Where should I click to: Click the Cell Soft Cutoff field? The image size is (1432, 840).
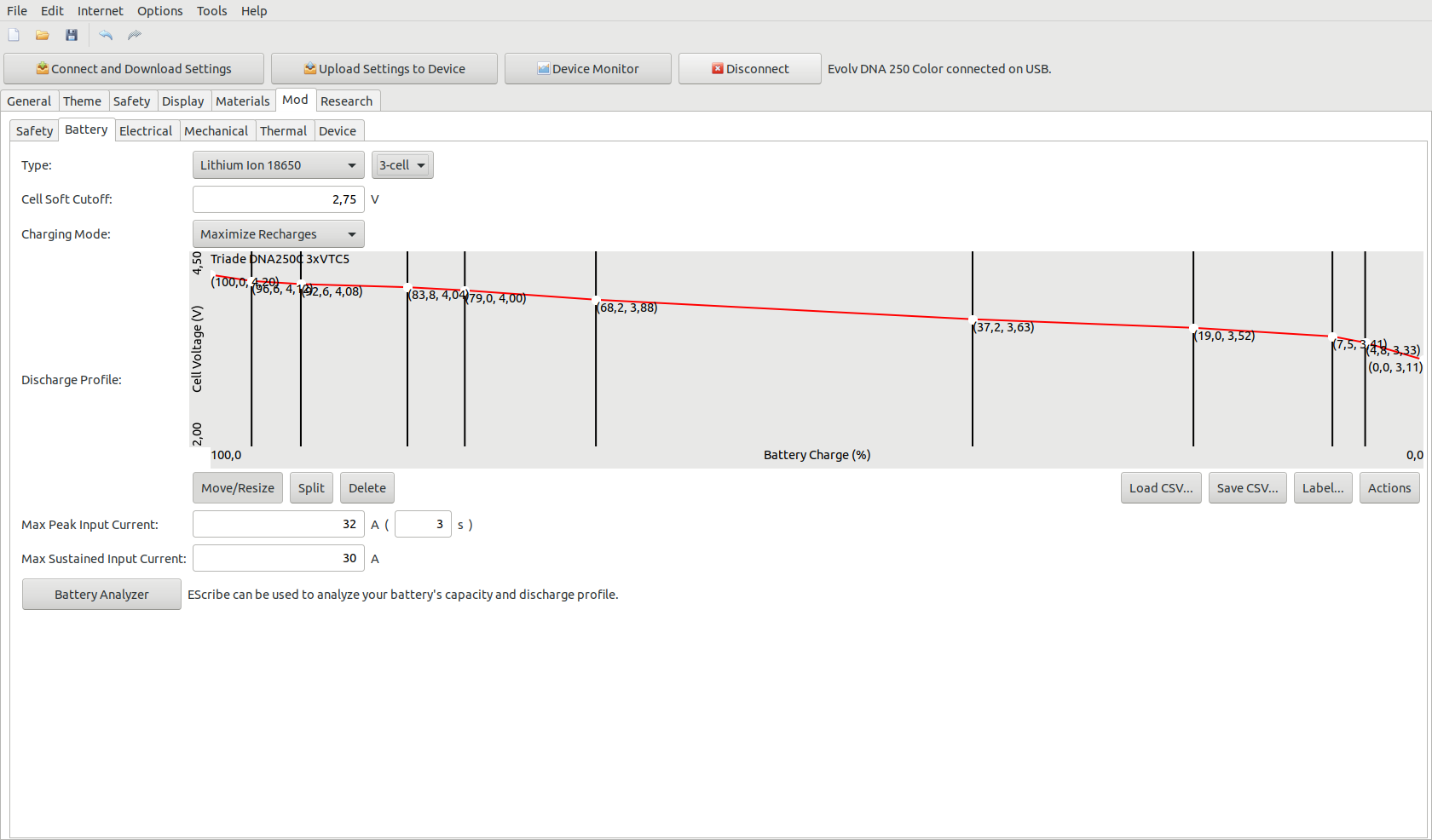click(x=278, y=199)
